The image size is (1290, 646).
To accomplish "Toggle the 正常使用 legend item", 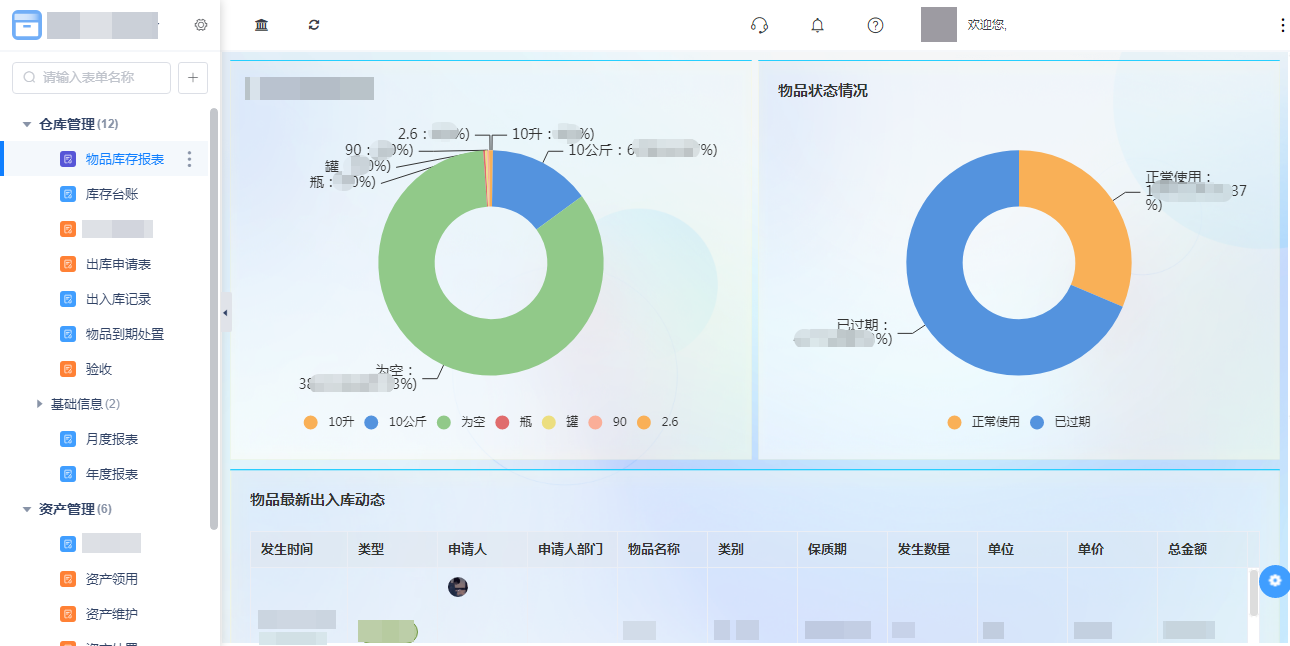I will click(984, 422).
